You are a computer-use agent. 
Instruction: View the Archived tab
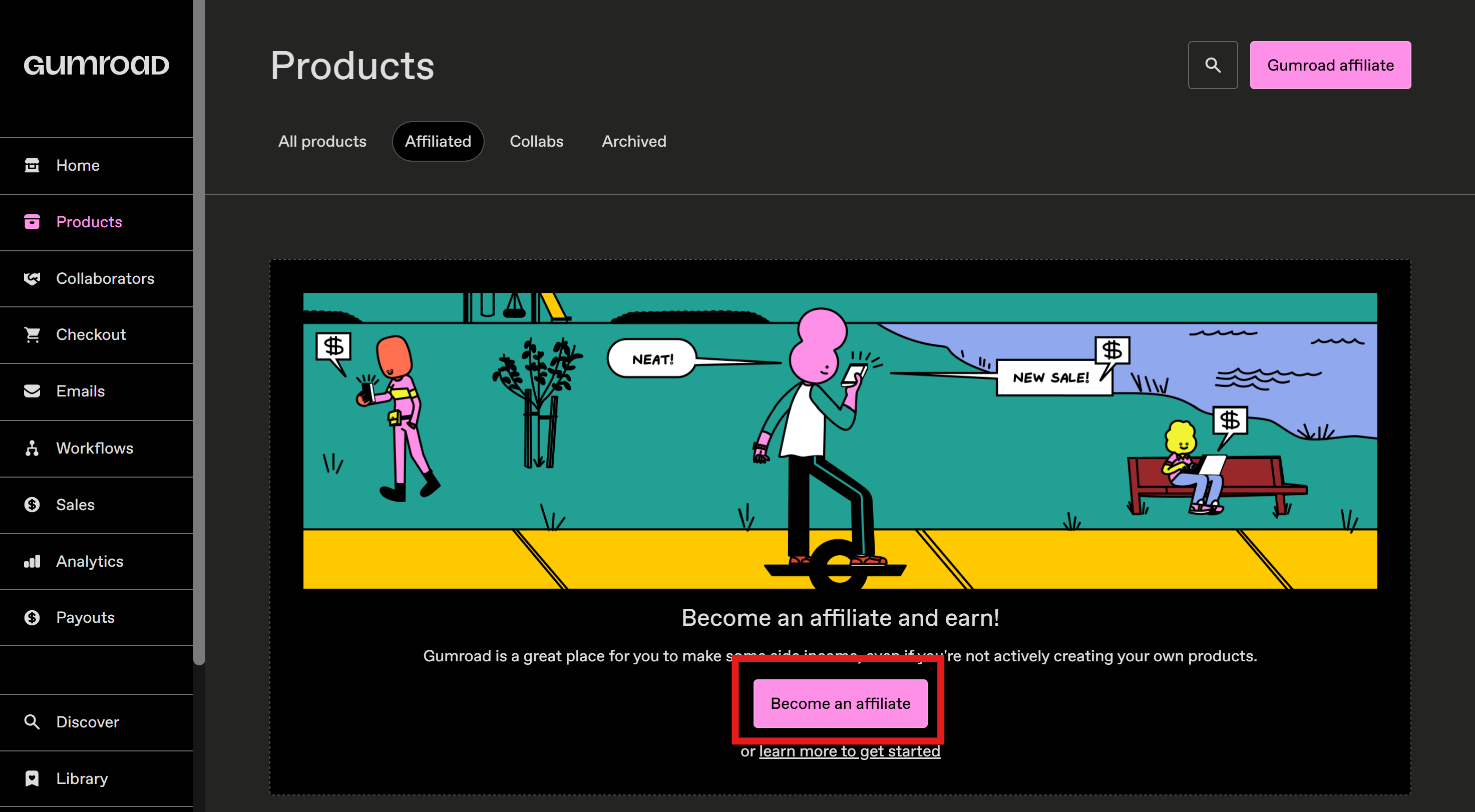tap(633, 142)
